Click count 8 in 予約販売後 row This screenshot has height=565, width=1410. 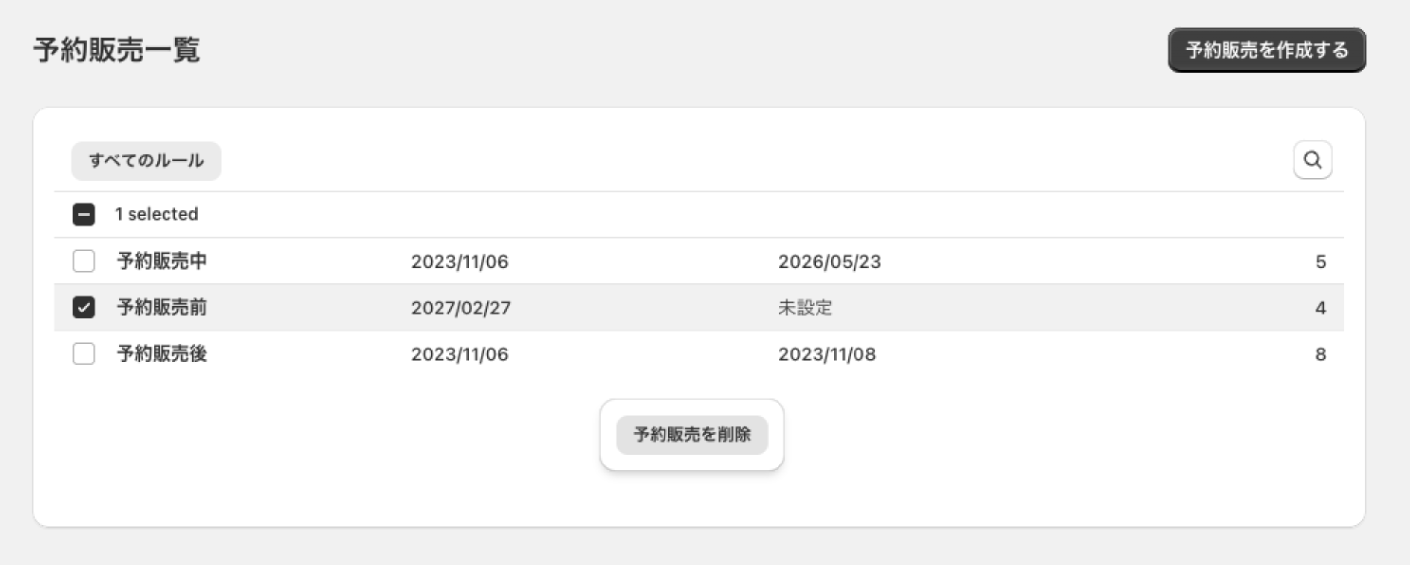[1321, 354]
